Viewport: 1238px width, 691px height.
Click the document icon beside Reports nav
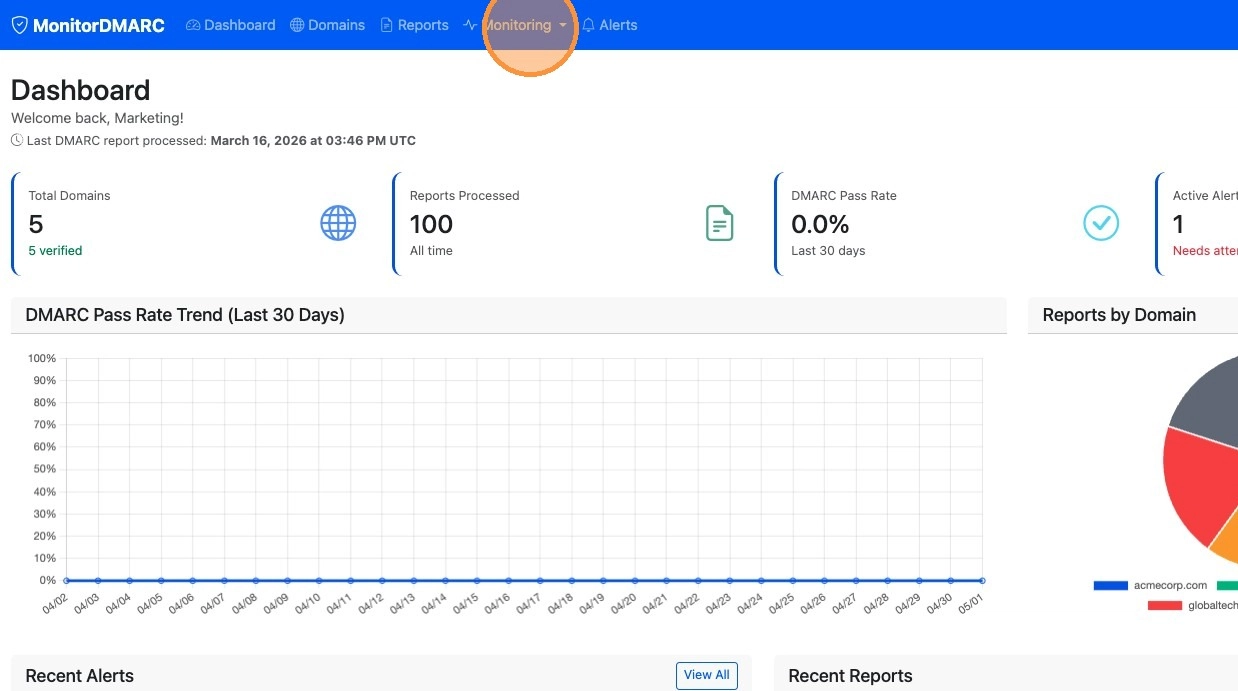[x=387, y=25]
